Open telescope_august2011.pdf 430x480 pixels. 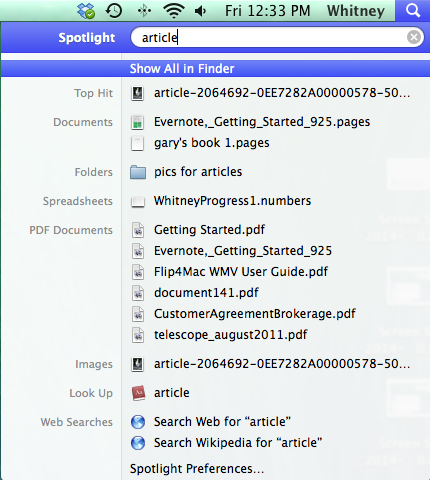[230, 335]
